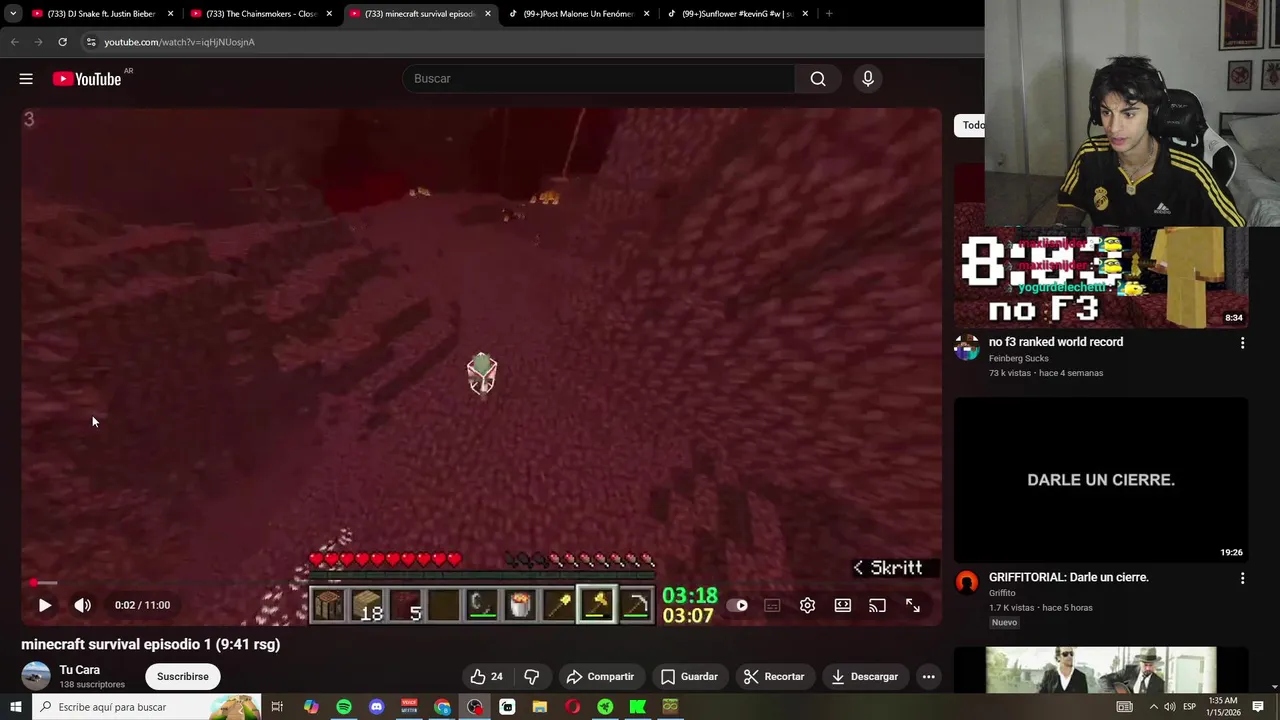Click the search magnifier button

click(x=818, y=79)
